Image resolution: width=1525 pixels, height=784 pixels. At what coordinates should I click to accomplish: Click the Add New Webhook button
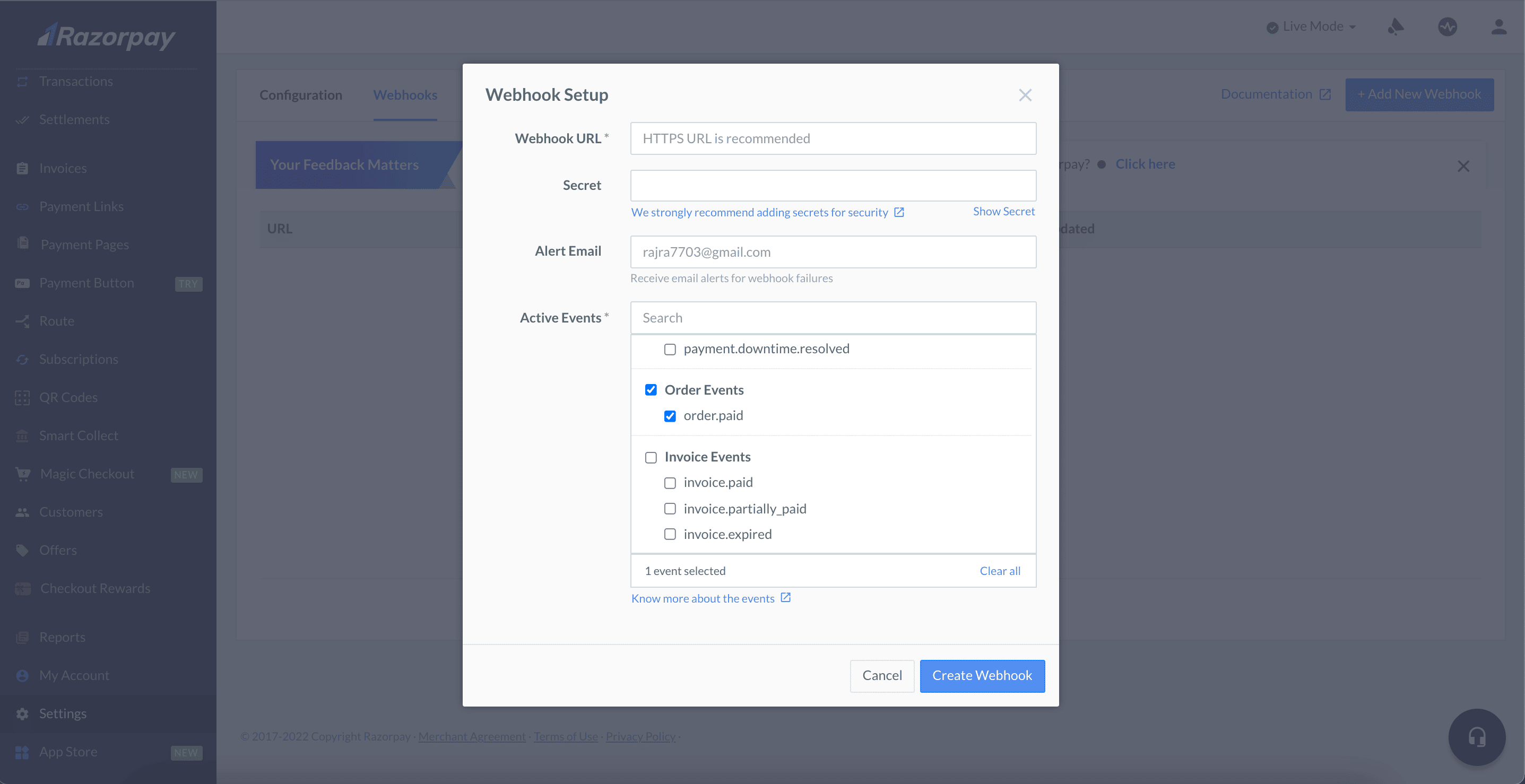tap(1419, 94)
